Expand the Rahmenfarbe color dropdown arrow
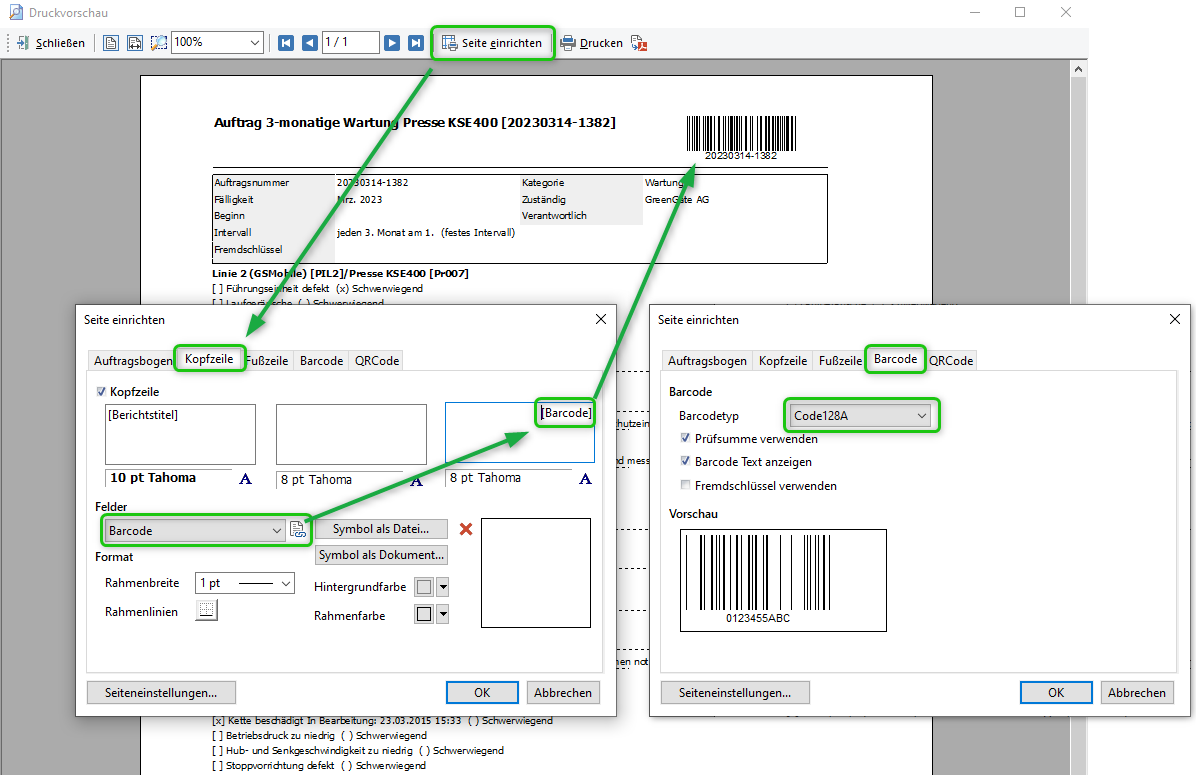The width and height of the screenshot is (1196, 775). (x=442, y=614)
